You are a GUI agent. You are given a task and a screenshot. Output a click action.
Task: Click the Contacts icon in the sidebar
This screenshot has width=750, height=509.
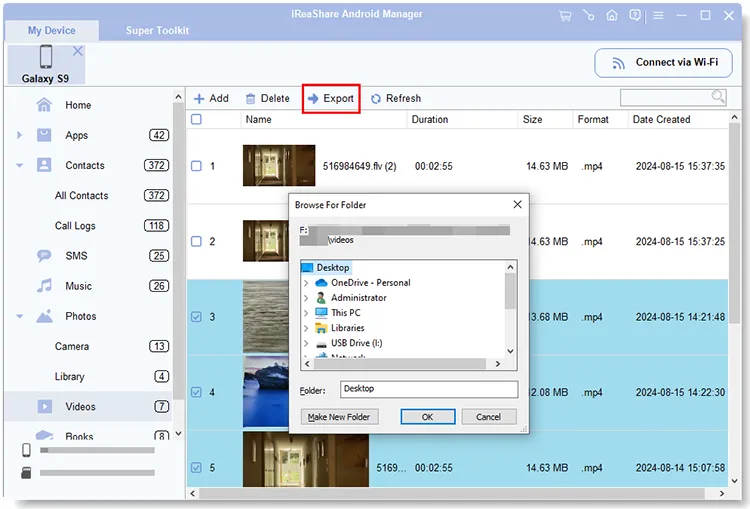pos(44,165)
